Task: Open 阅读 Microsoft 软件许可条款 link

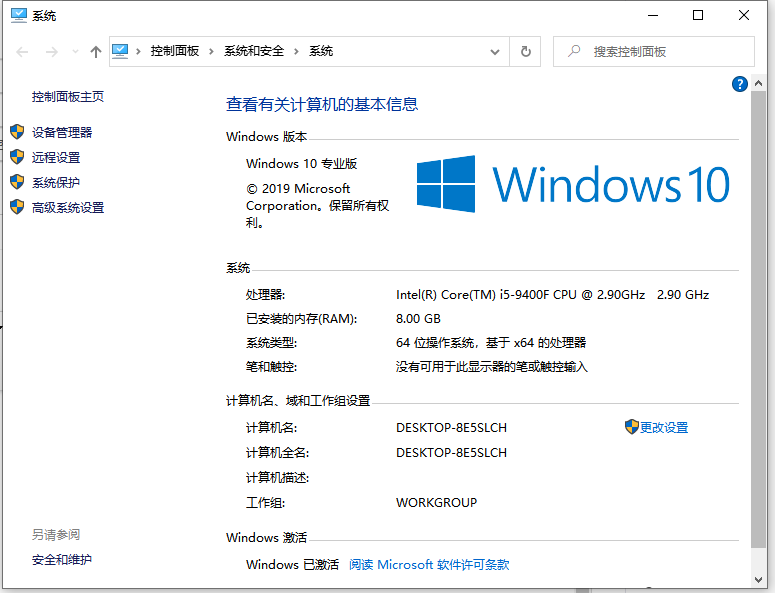Action: [x=429, y=565]
